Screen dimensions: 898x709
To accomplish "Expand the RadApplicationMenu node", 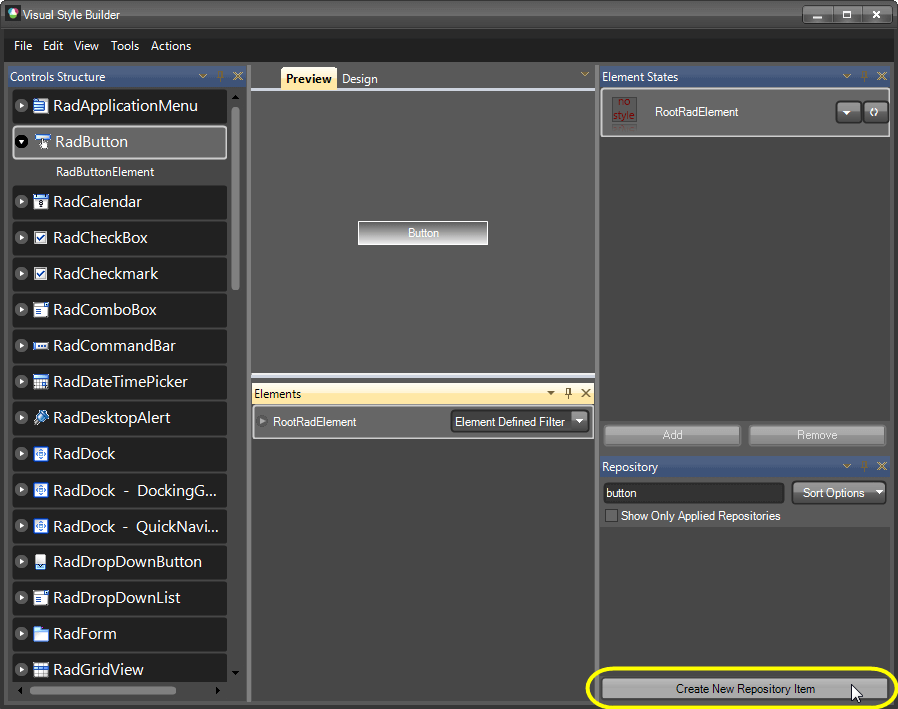I will coord(21,106).
